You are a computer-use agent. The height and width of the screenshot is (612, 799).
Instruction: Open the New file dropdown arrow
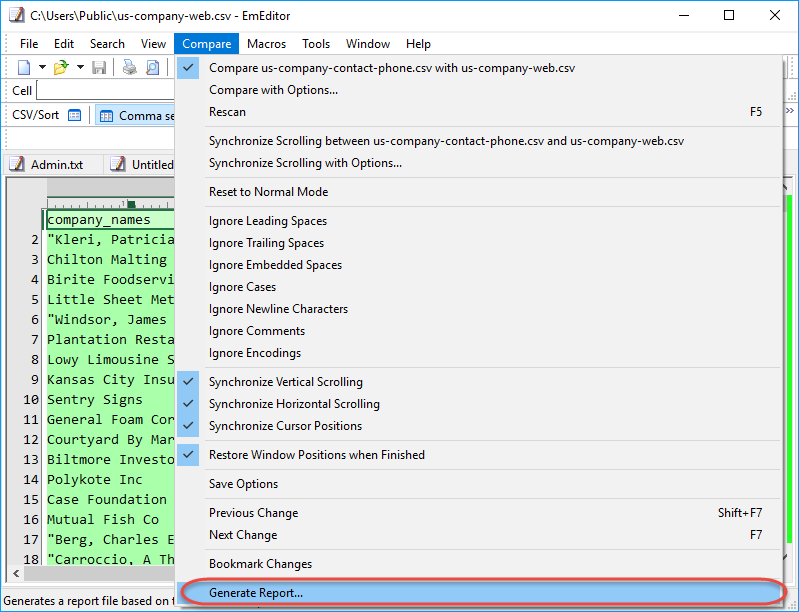pyautogui.click(x=42, y=67)
